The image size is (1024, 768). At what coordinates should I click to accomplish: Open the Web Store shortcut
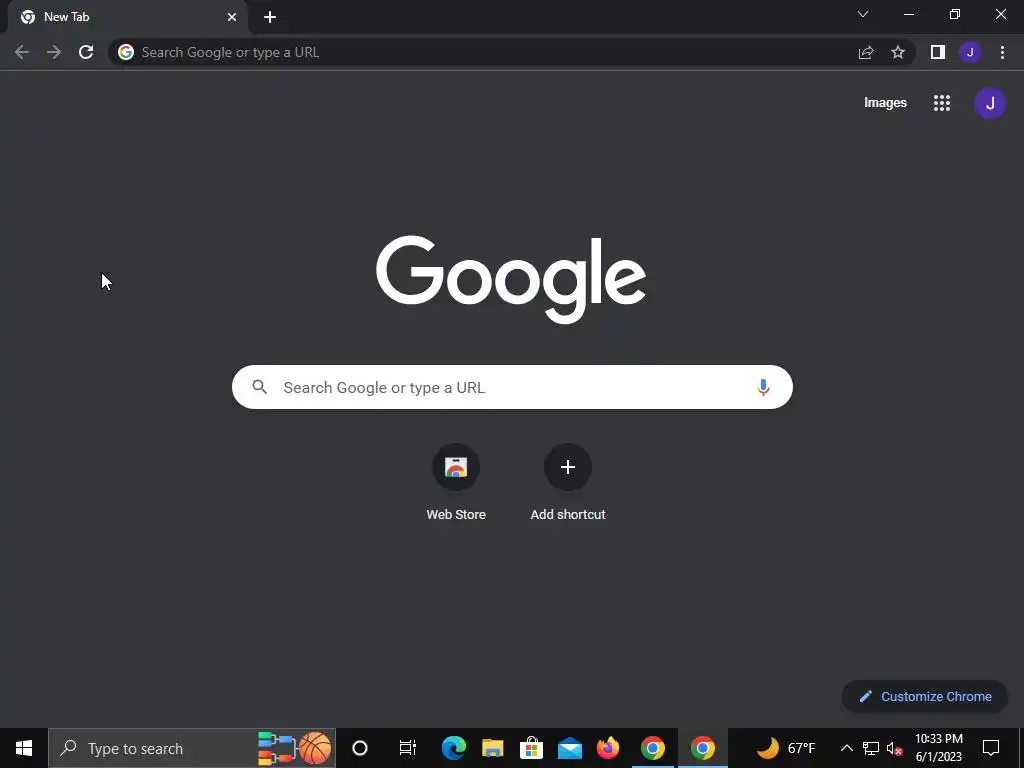[x=456, y=482]
